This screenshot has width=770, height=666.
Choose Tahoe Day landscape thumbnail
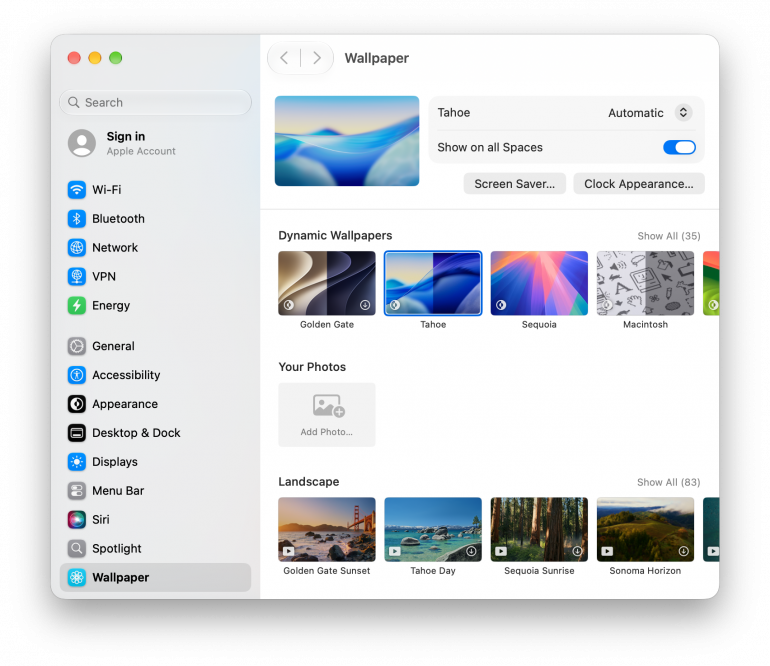click(x=433, y=529)
